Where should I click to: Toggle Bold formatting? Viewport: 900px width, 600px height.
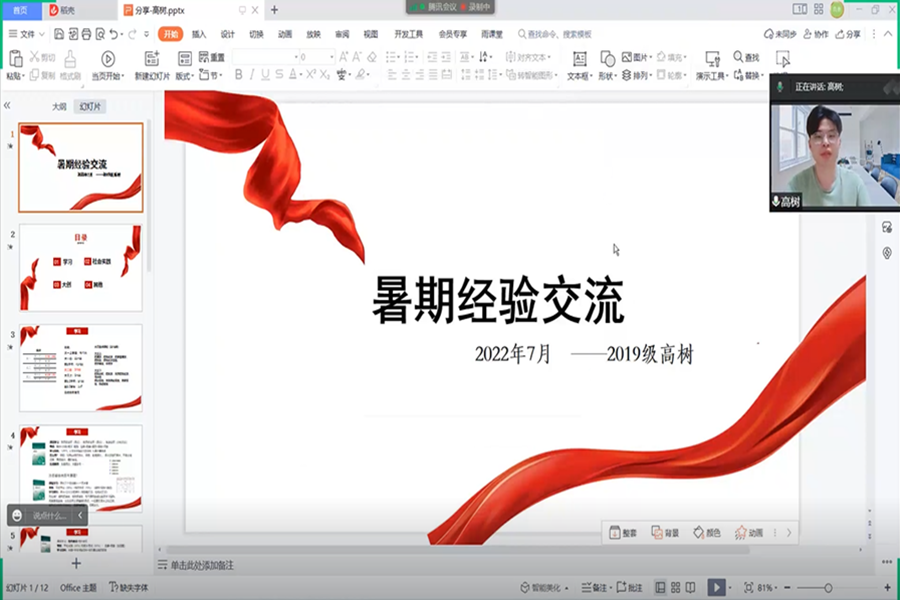tap(238, 75)
